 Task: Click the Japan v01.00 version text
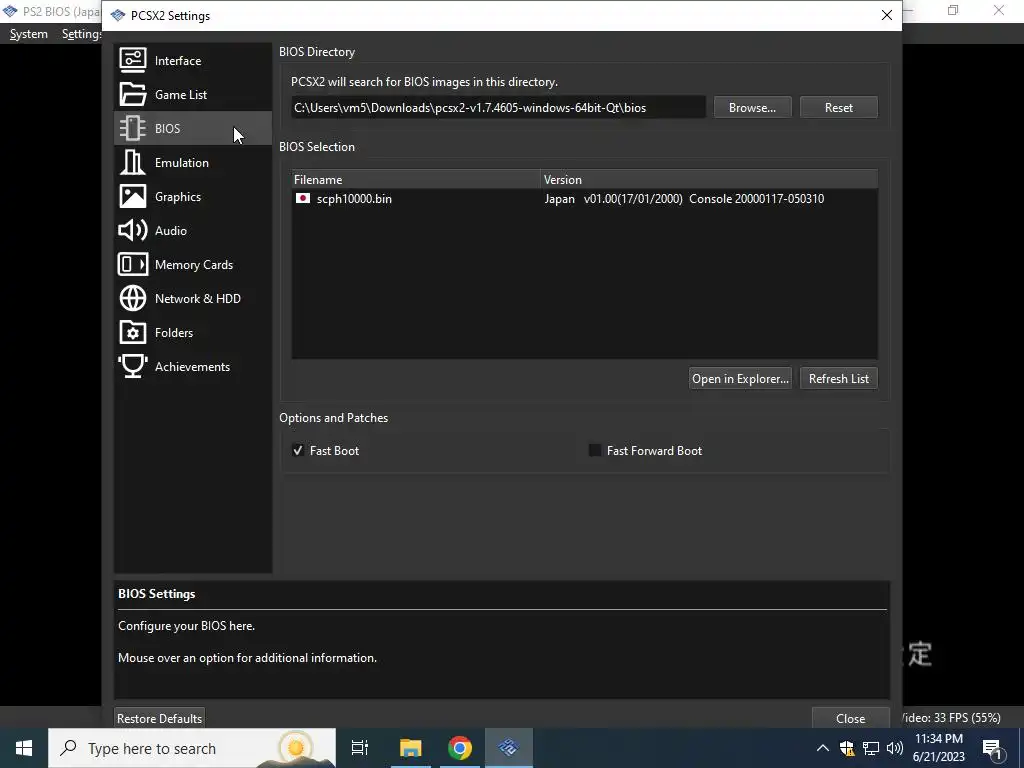point(684,198)
